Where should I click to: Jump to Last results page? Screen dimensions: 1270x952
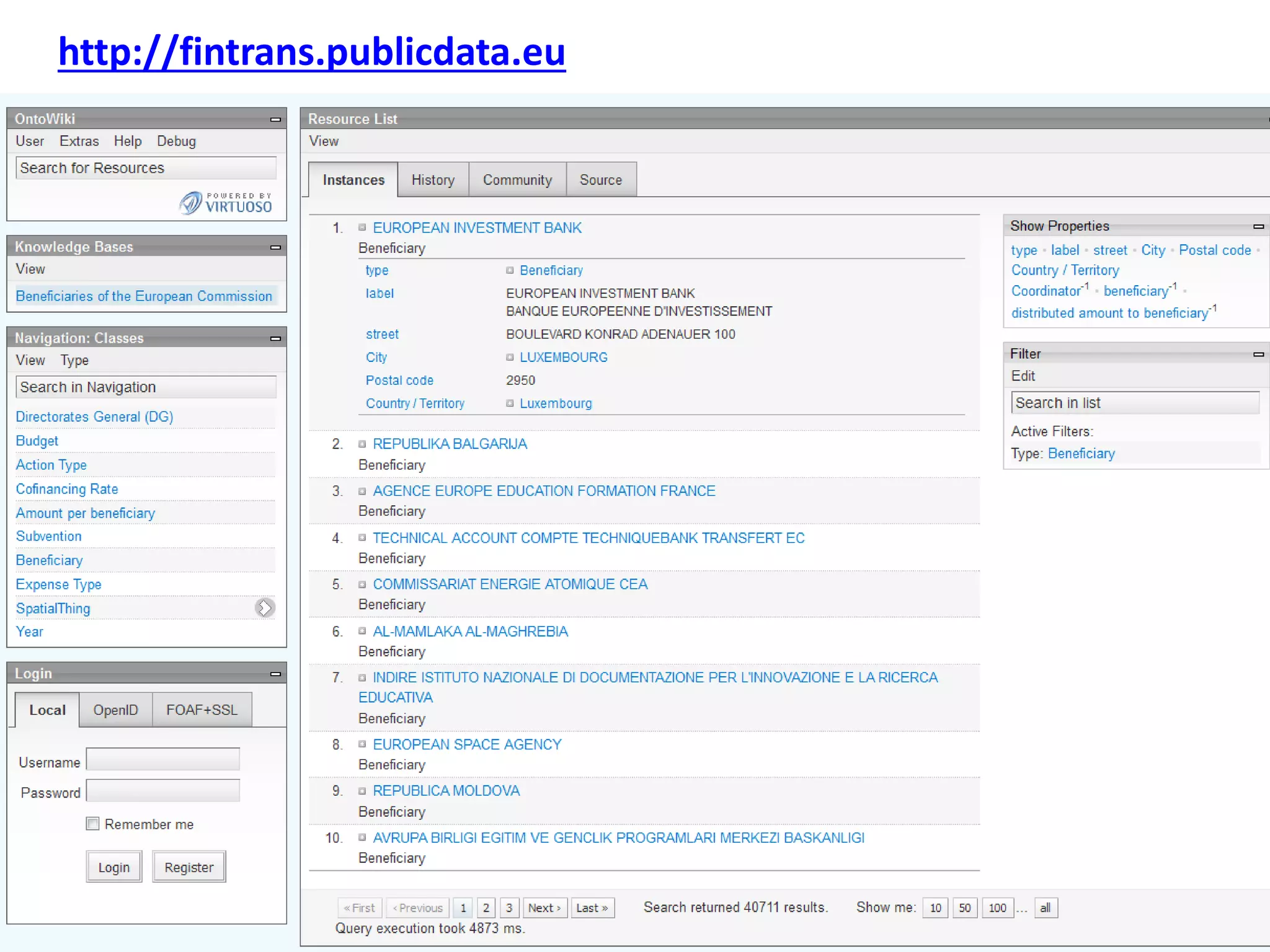[592, 908]
